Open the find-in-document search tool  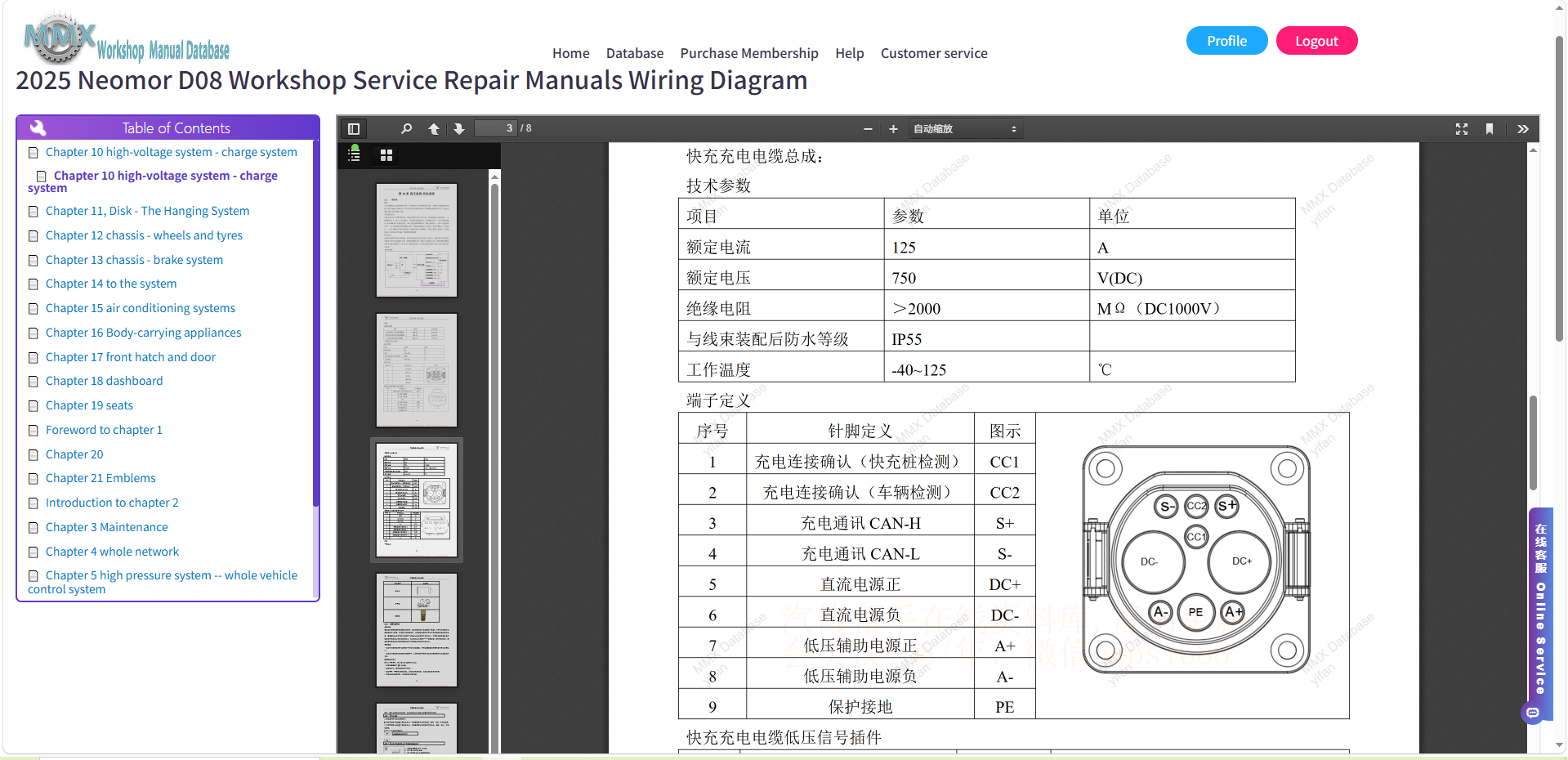coord(406,129)
